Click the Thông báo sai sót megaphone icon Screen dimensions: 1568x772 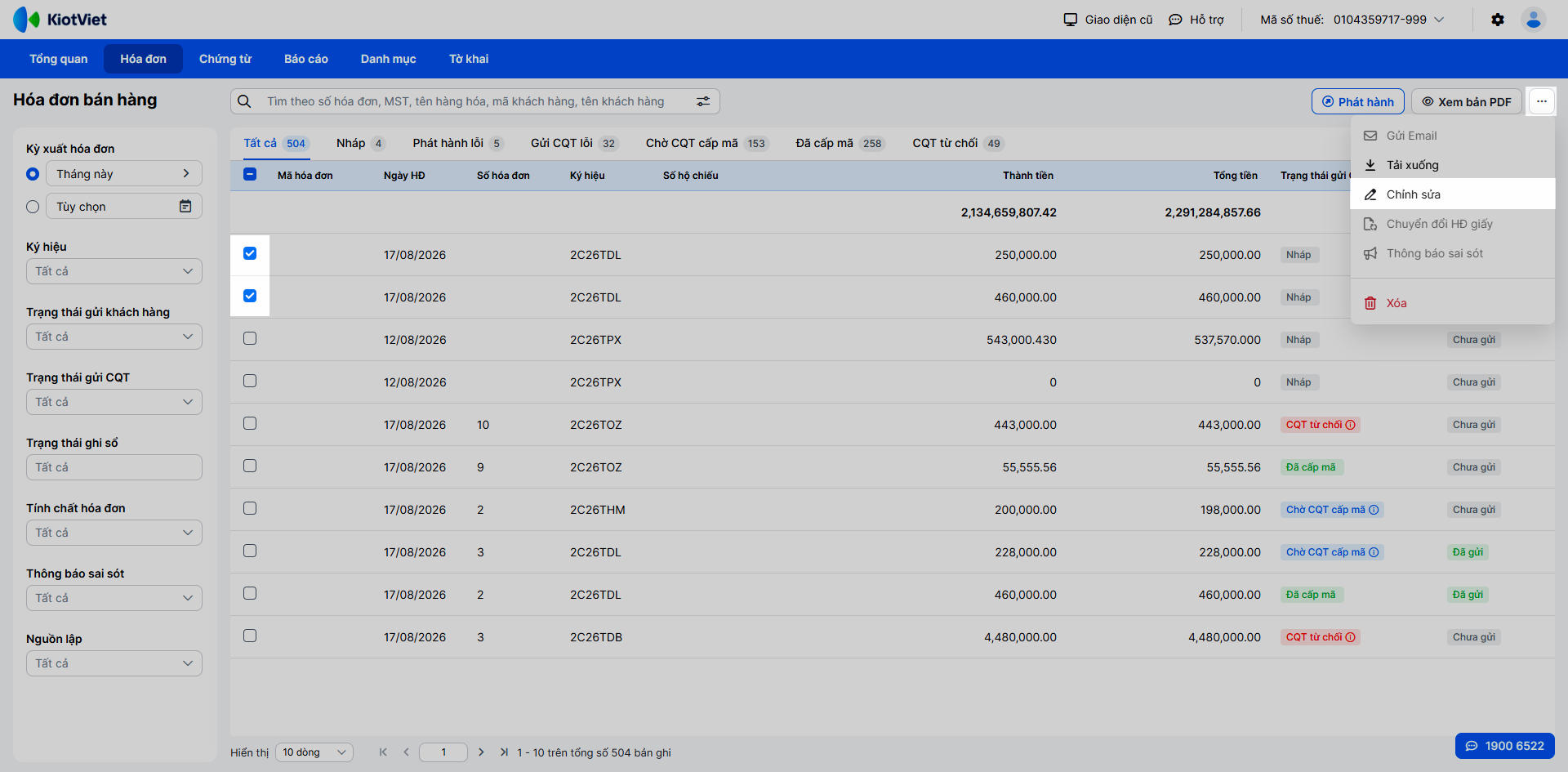[1370, 253]
